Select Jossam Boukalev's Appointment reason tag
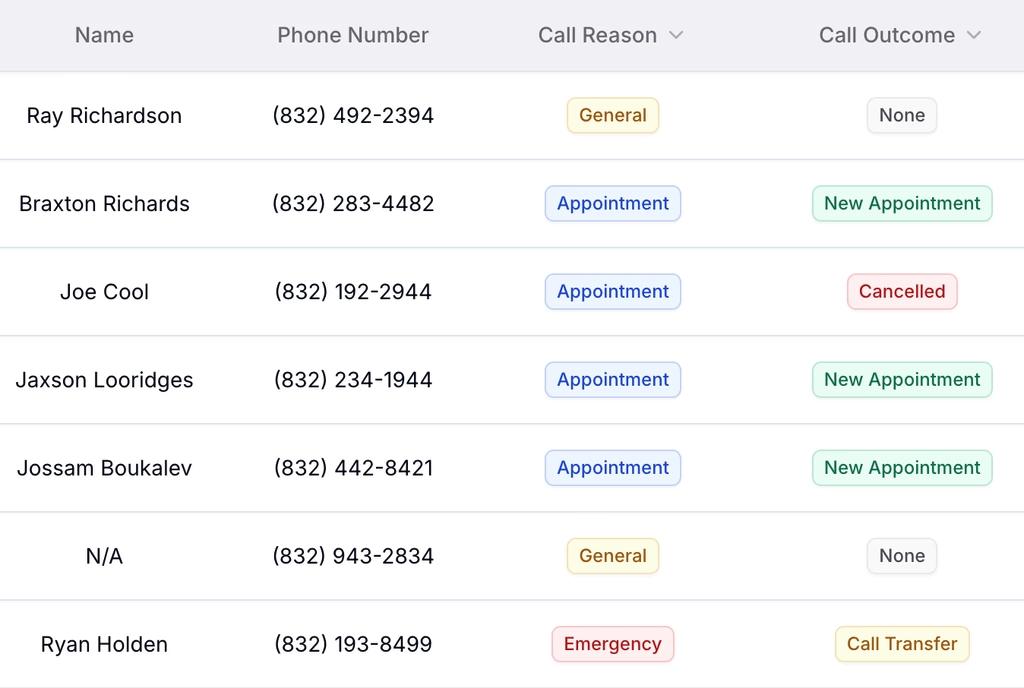Screen dimensions: 1024x688 (x=613, y=468)
